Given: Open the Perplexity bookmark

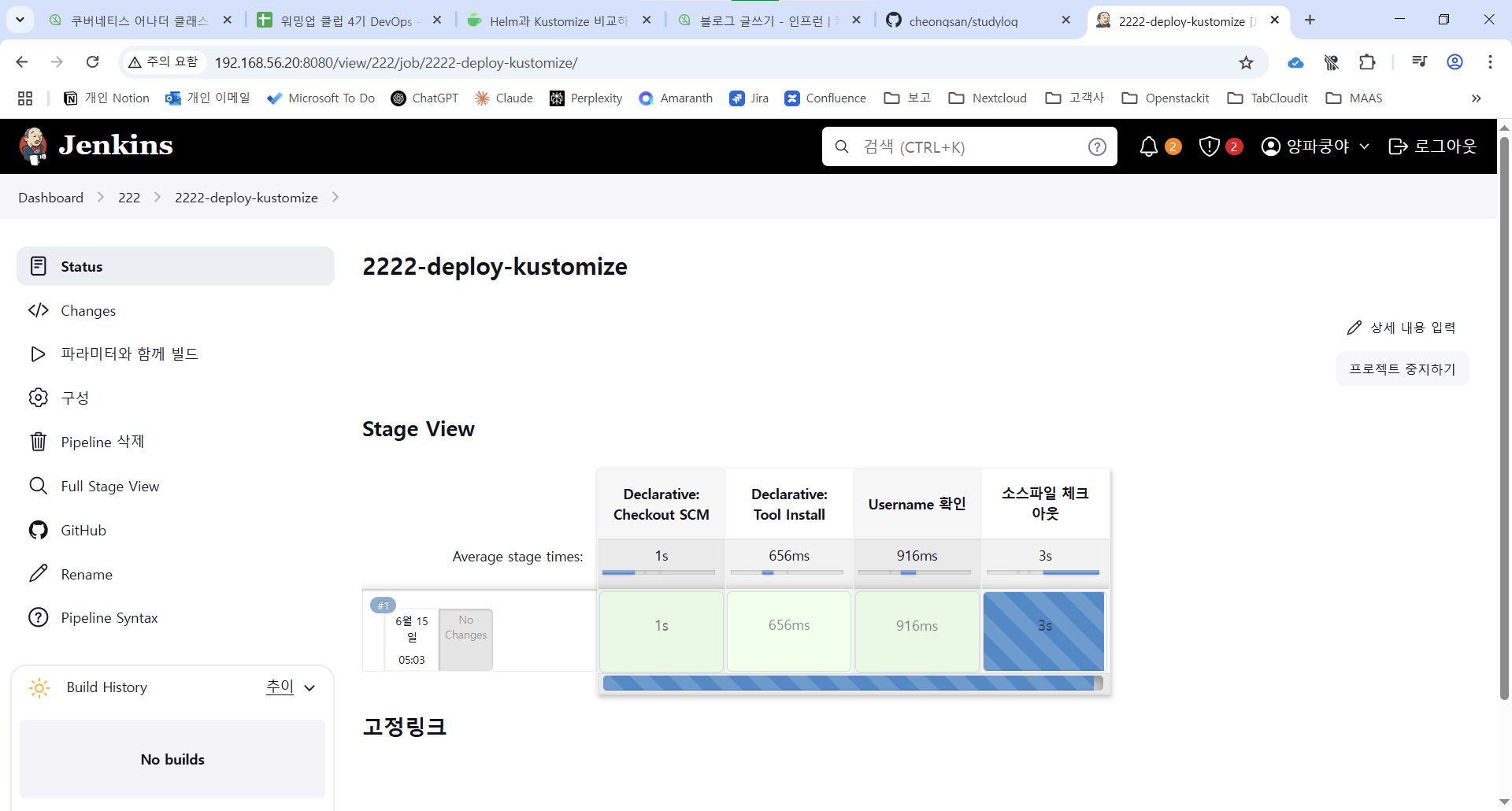Looking at the screenshot, I should click(x=586, y=98).
